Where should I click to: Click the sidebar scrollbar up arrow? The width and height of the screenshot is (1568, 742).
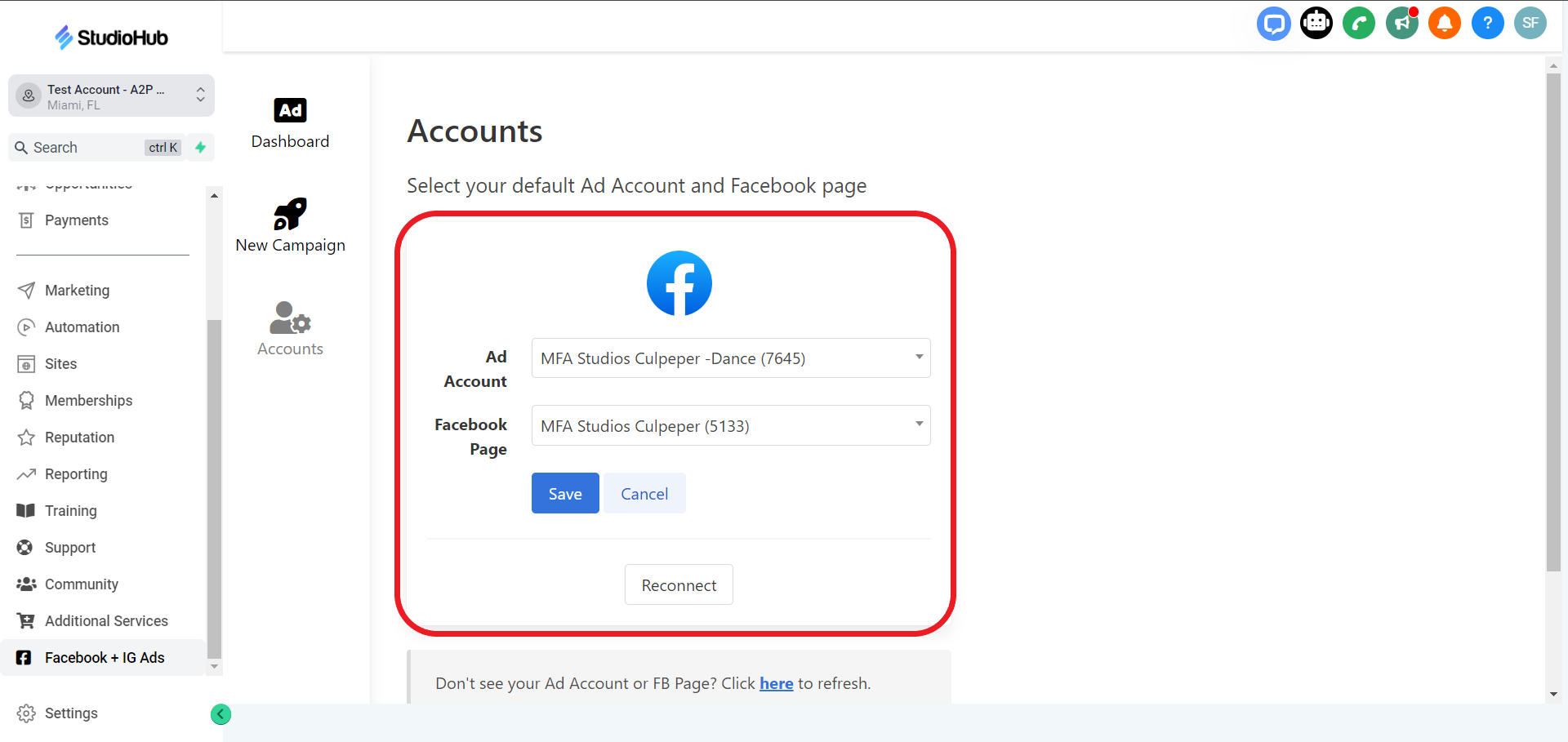[214, 196]
